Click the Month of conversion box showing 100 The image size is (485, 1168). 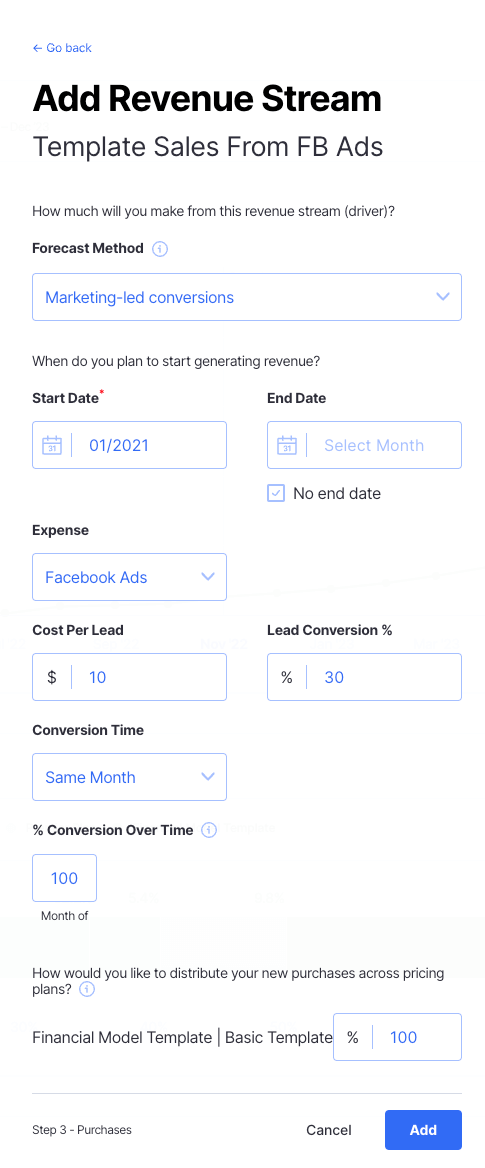64,877
